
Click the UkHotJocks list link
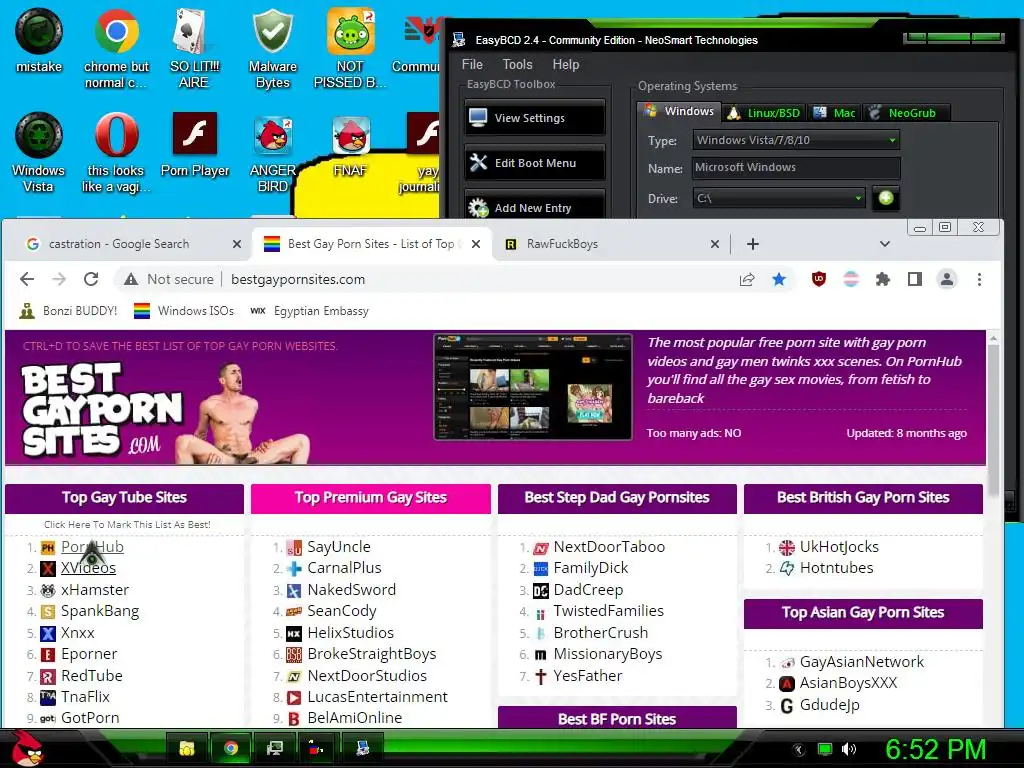tap(839, 547)
